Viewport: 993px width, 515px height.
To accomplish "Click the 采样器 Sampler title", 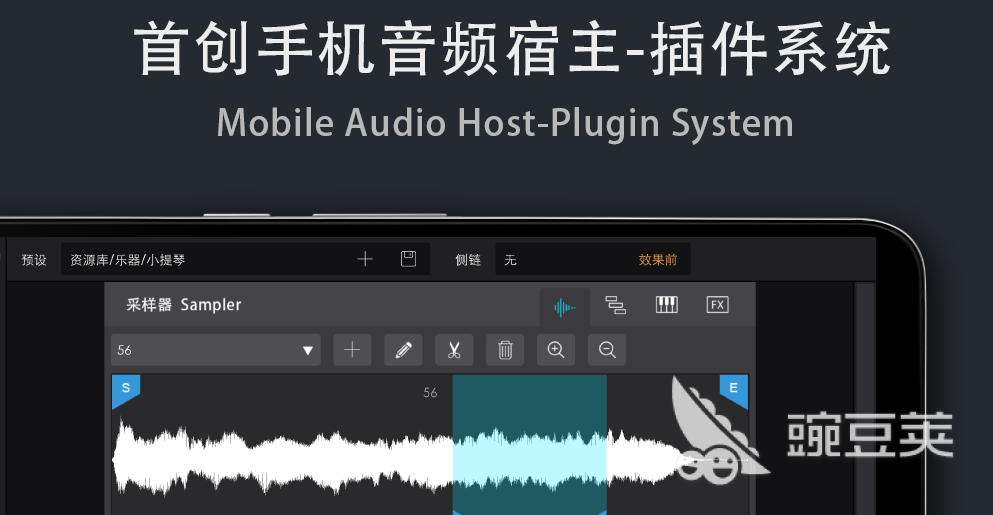I will 184,305.
